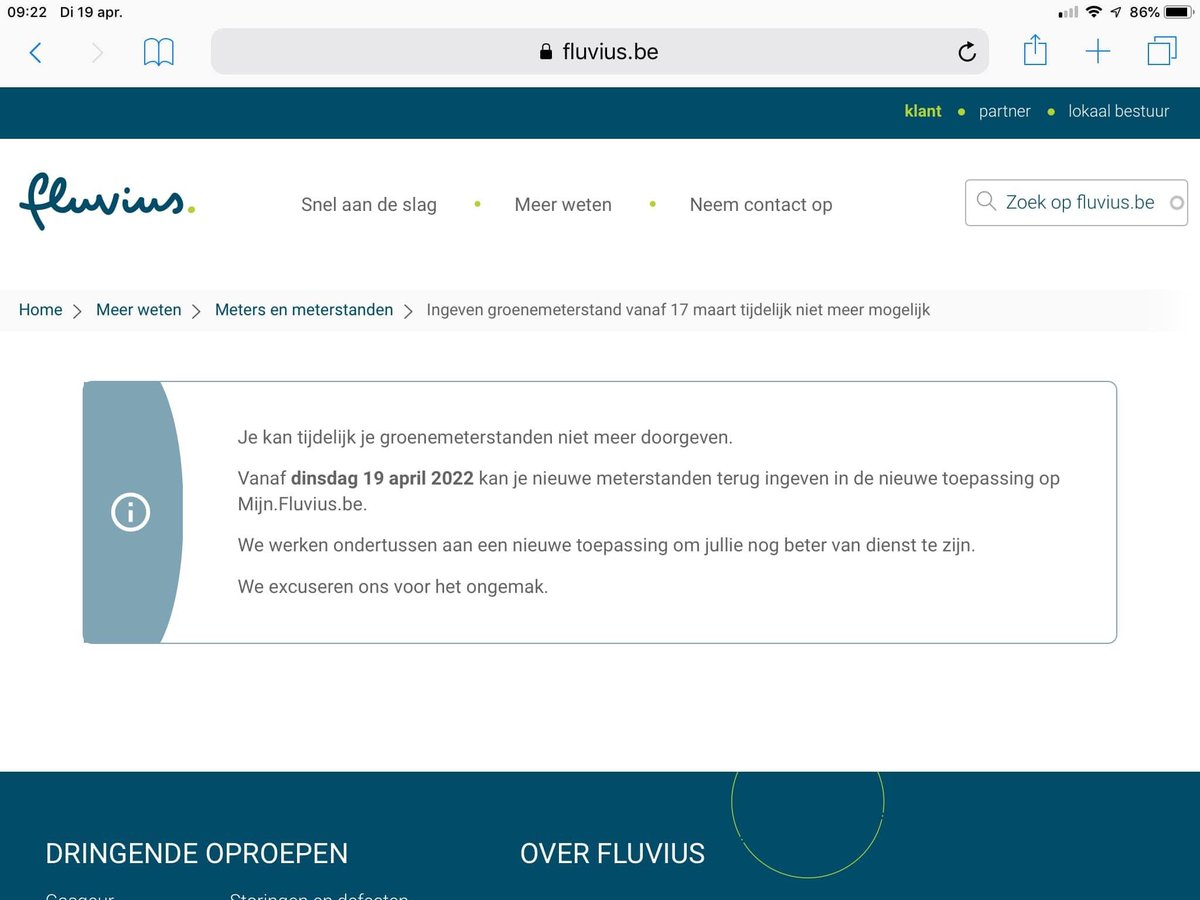Click the 'OVER FLUVIUS' footer heading

[x=612, y=854]
